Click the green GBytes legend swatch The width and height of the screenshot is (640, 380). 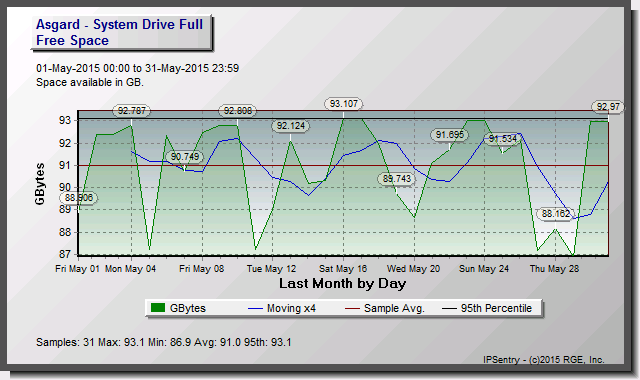[x=158, y=308]
